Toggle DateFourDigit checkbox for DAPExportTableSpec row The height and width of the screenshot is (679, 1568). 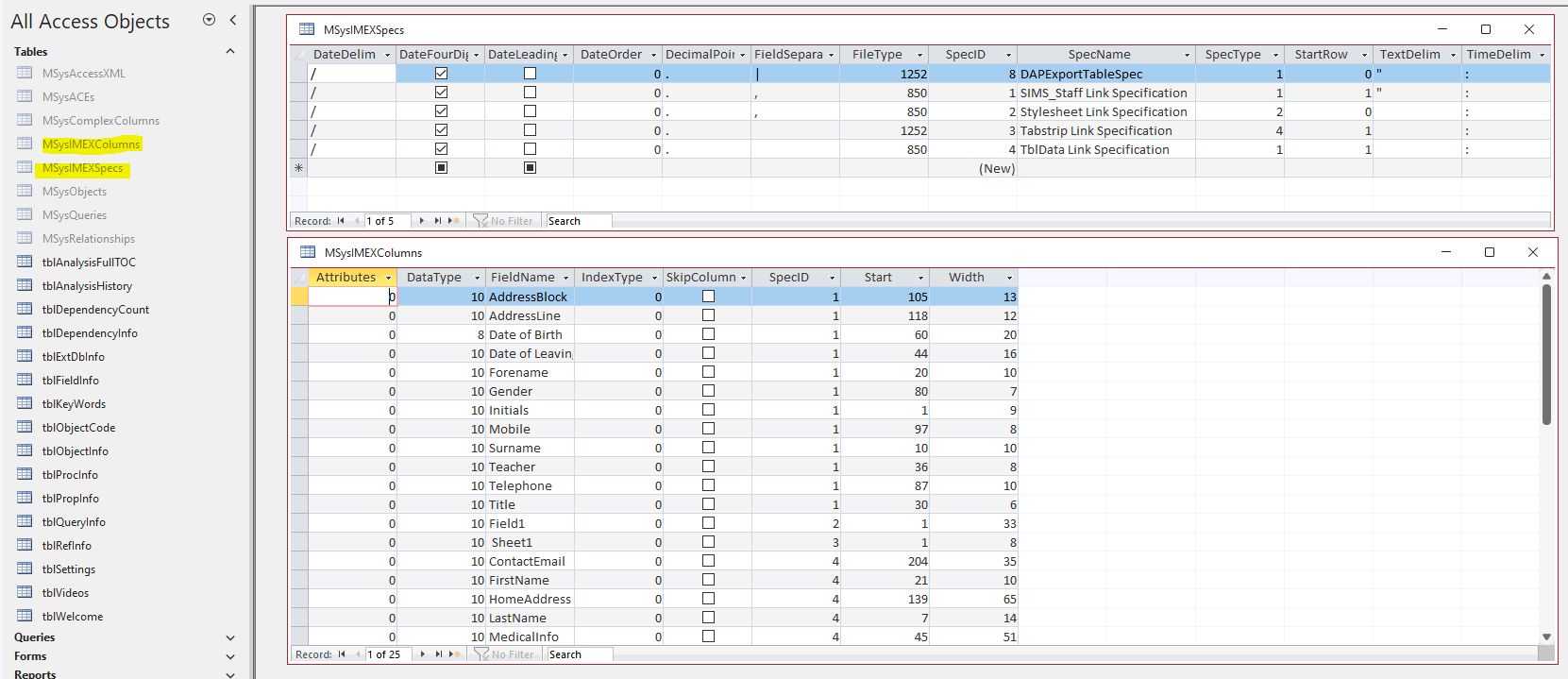[x=441, y=74]
